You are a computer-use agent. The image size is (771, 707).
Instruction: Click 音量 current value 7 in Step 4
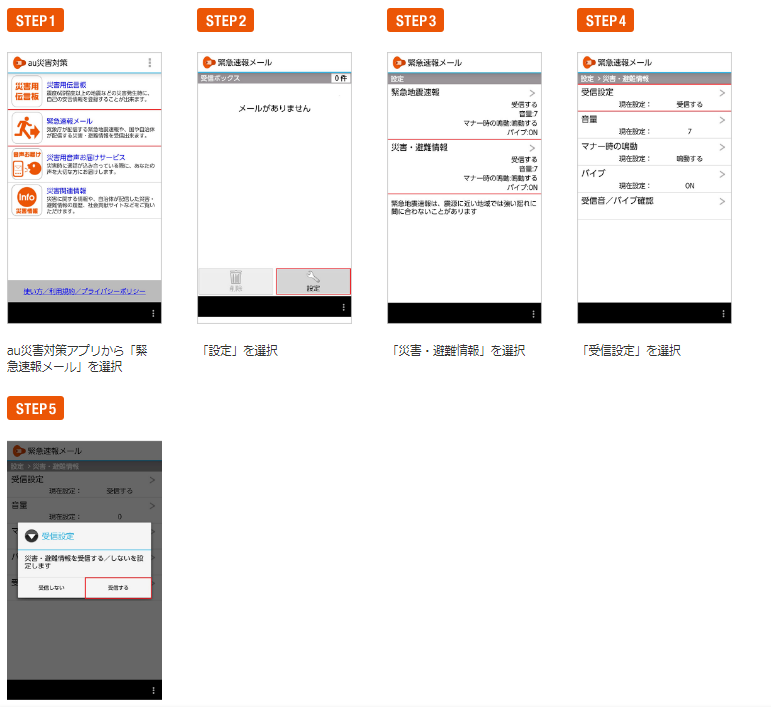[689, 131]
